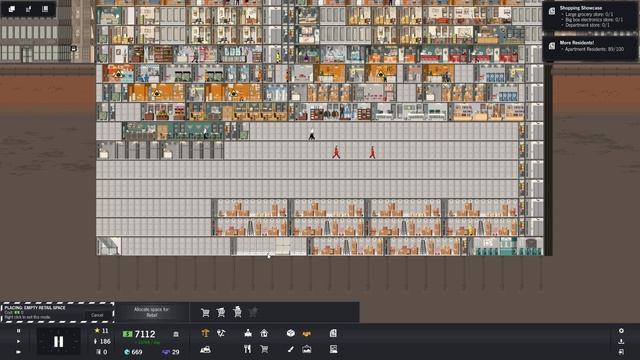Select the left red-uniformed worker
This screenshot has height=360, width=640.
pos(336,152)
